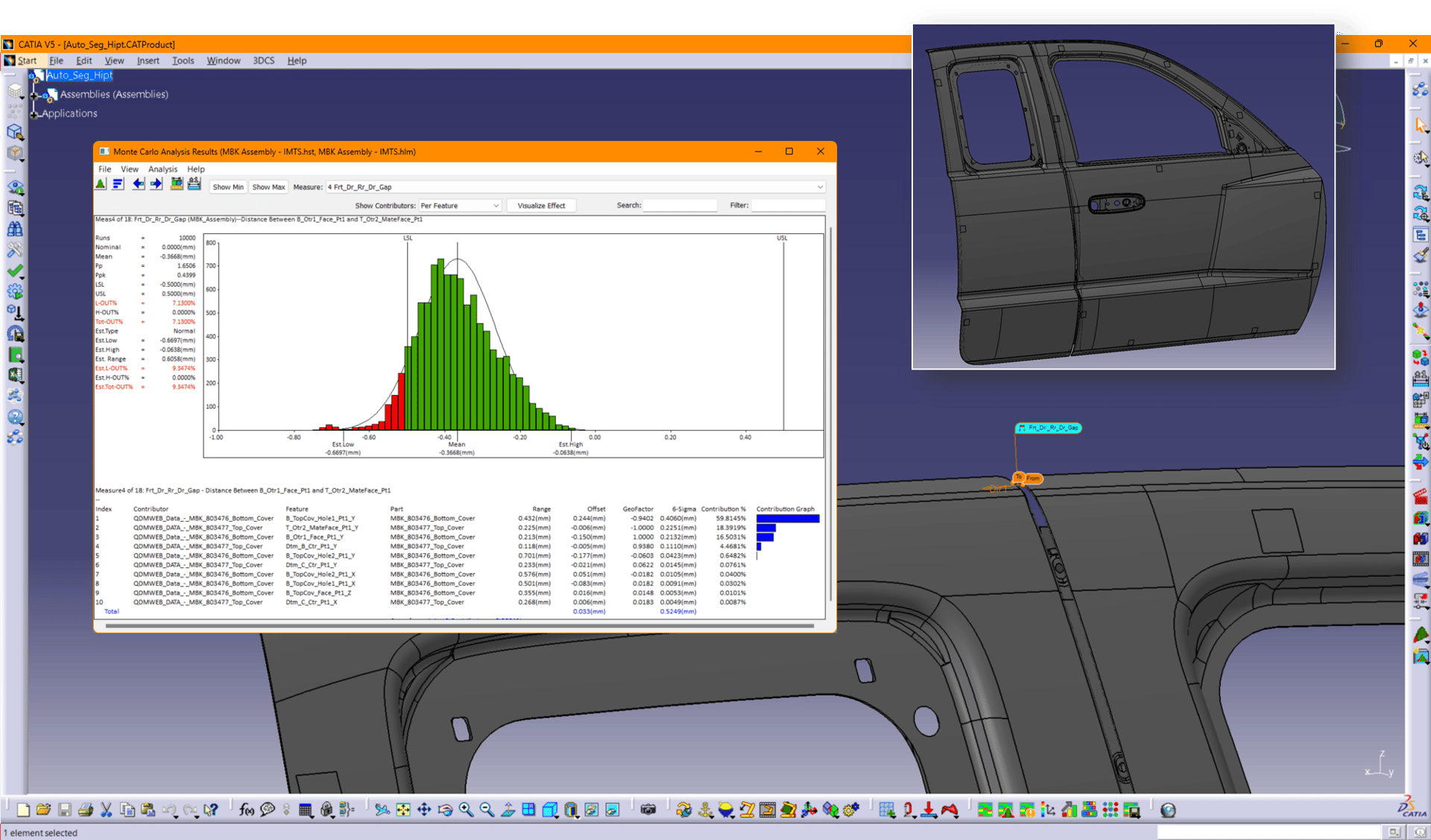Open the Insert menu in CATIA
This screenshot has height=840, width=1431.
pyautogui.click(x=148, y=60)
